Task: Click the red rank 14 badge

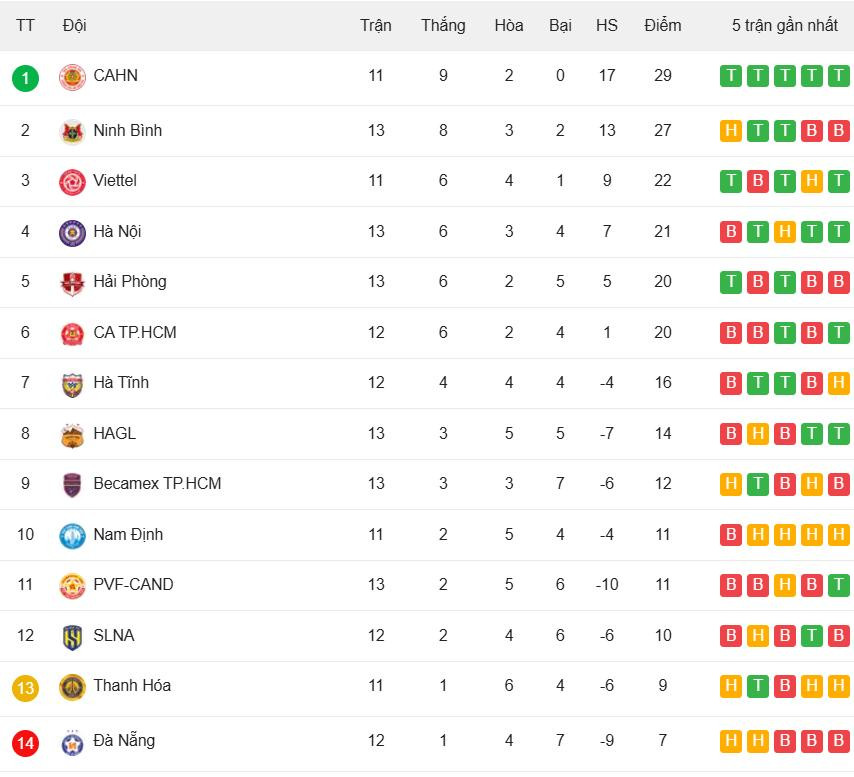Action: pyautogui.click(x=26, y=743)
